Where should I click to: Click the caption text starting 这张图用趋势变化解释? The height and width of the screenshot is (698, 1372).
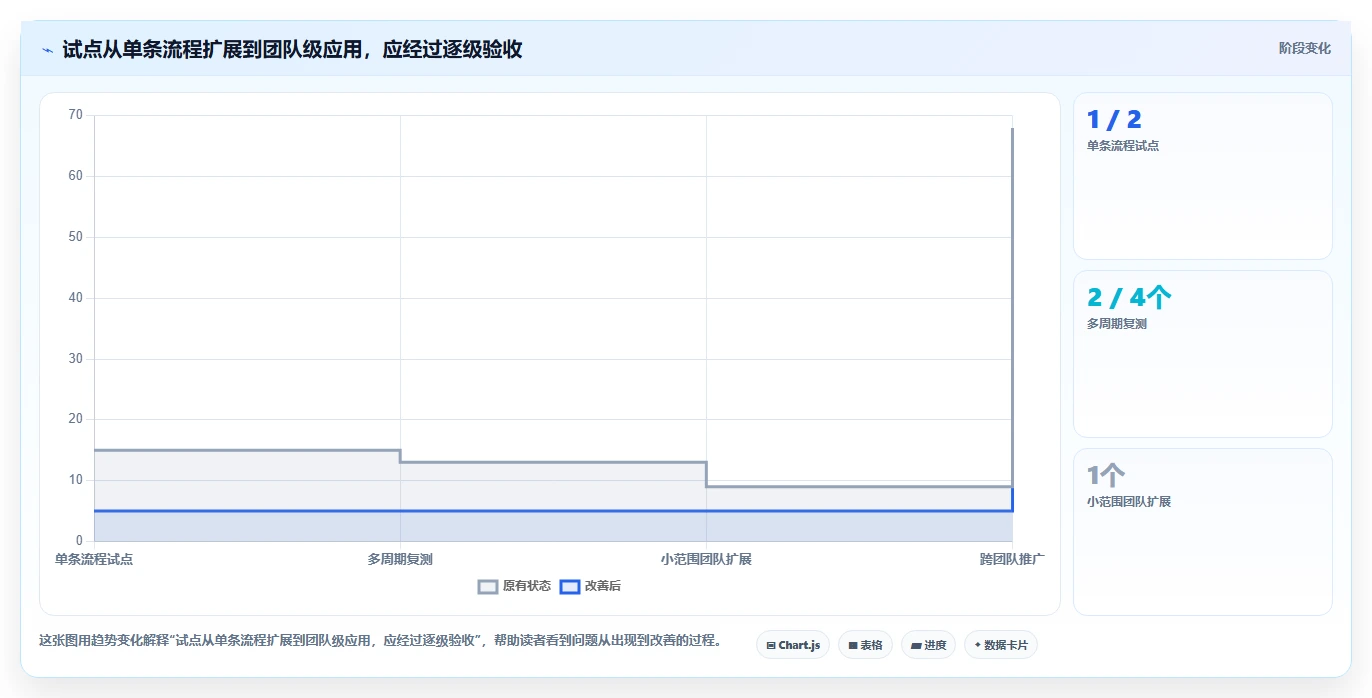(x=380, y=641)
